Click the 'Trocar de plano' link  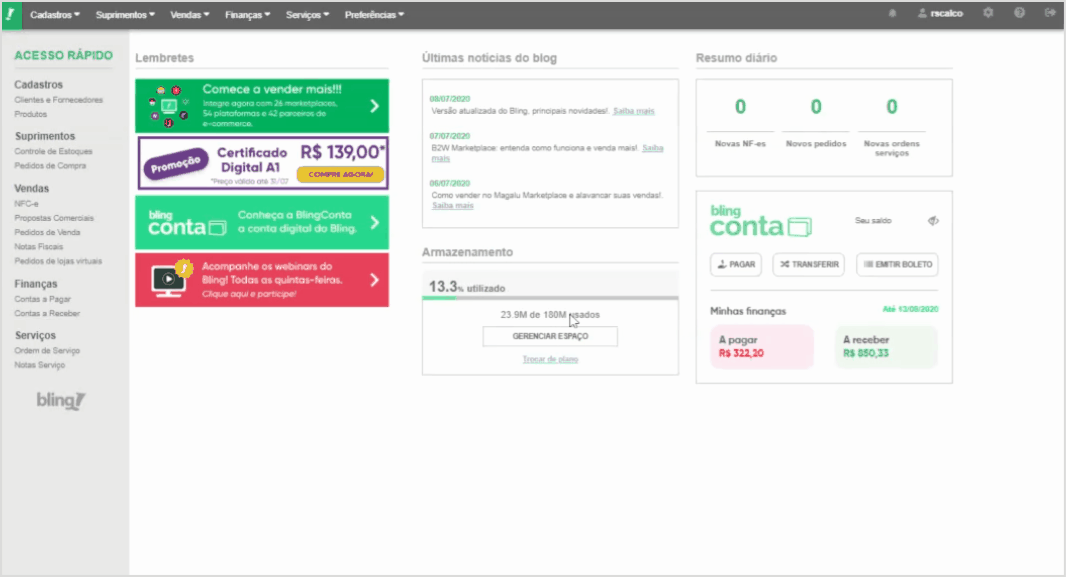550,359
